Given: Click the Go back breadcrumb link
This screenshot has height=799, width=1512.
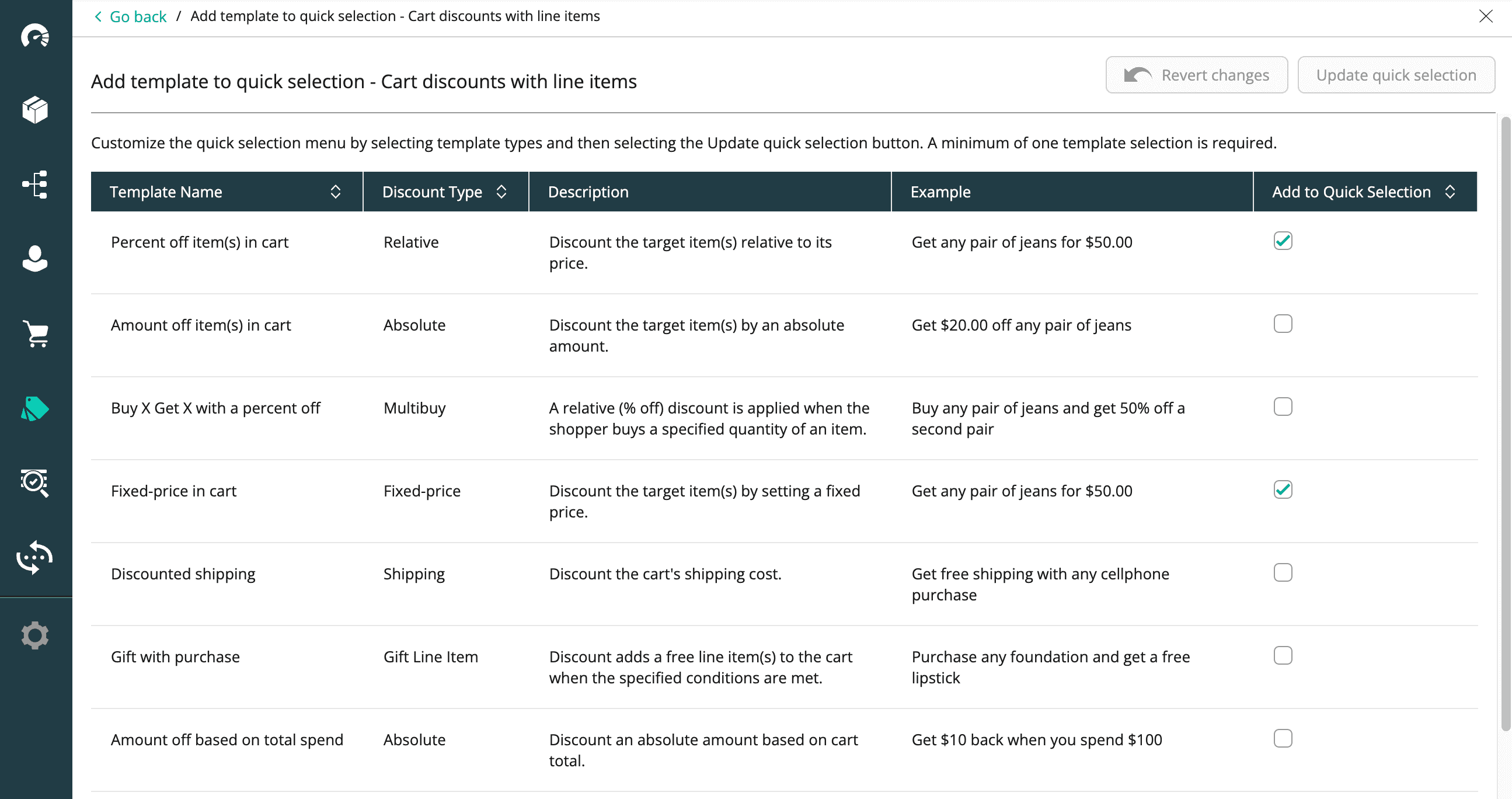Looking at the screenshot, I should pos(137,16).
